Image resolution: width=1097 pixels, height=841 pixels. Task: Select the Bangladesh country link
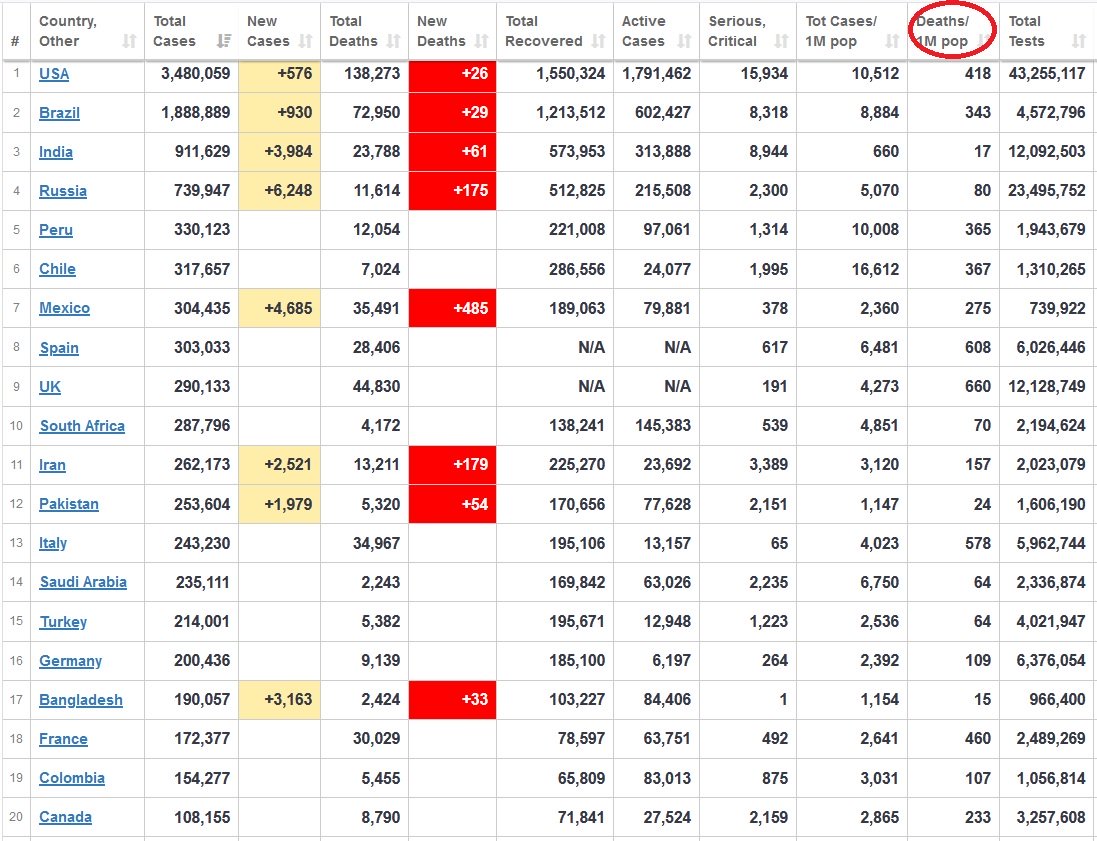click(81, 700)
